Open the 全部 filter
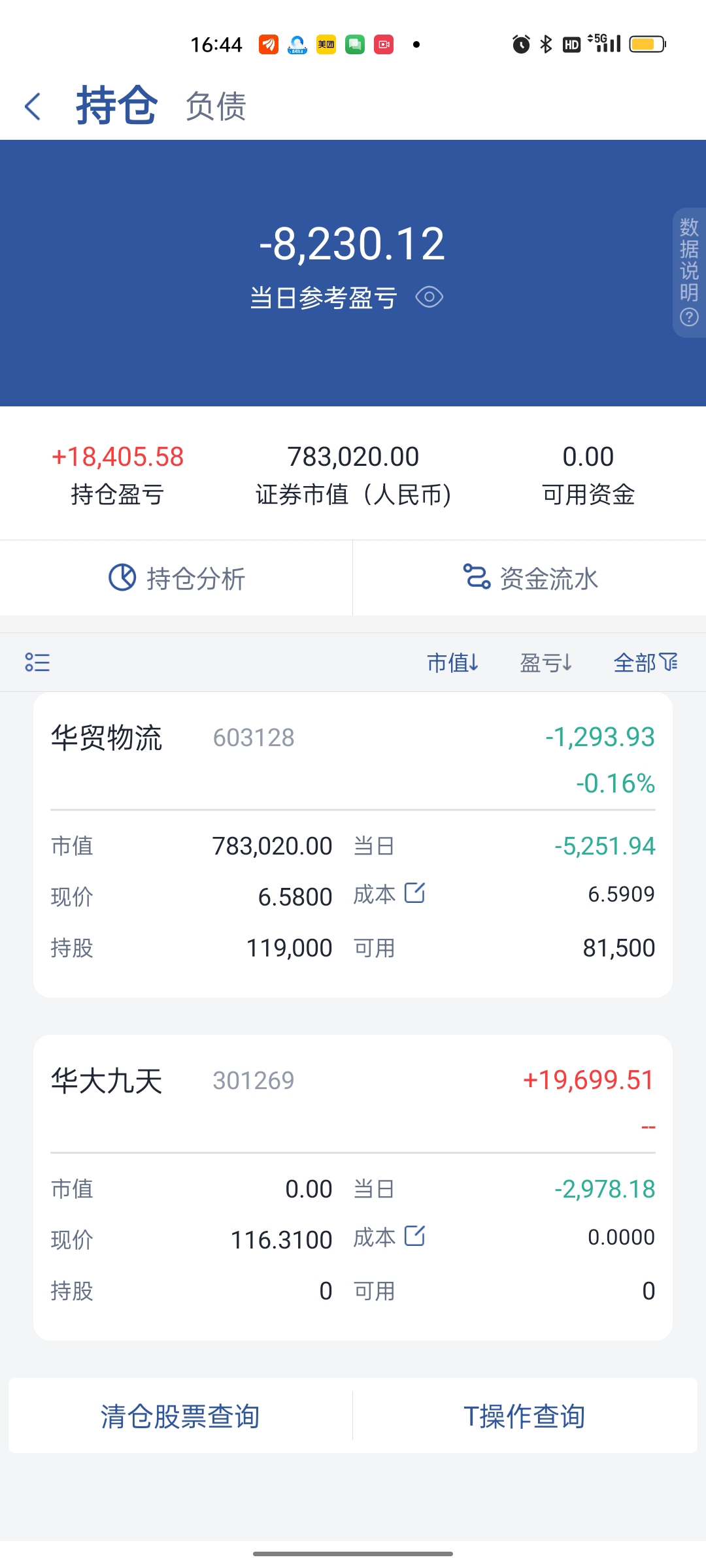This screenshot has width=706, height=1568. [645, 663]
